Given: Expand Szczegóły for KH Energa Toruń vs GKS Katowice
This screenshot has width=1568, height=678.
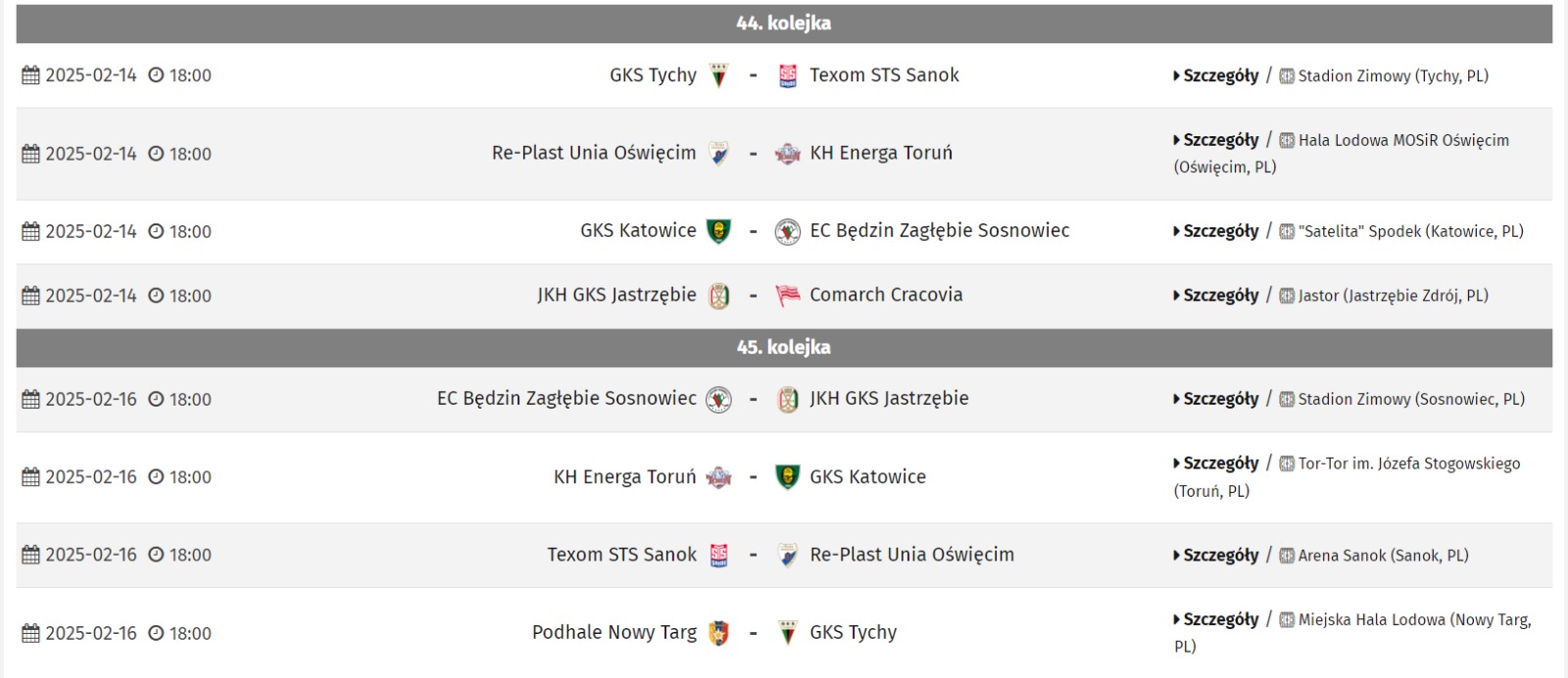Looking at the screenshot, I should click(x=1216, y=463).
